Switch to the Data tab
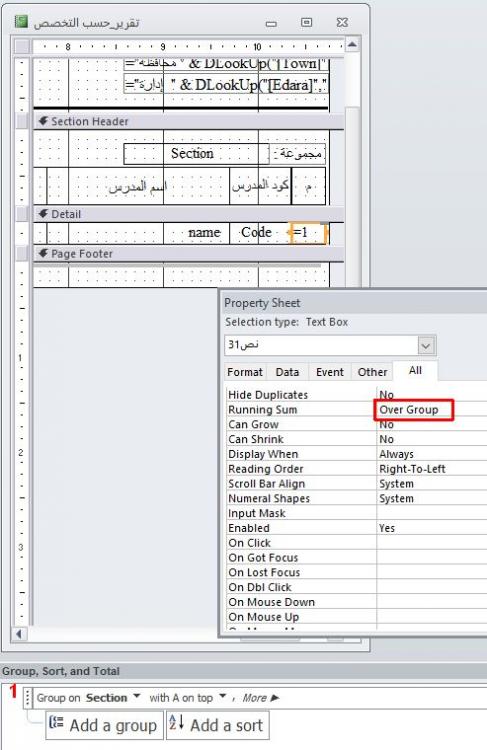Image resolution: width=487 pixels, height=750 pixels. [x=287, y=372]
